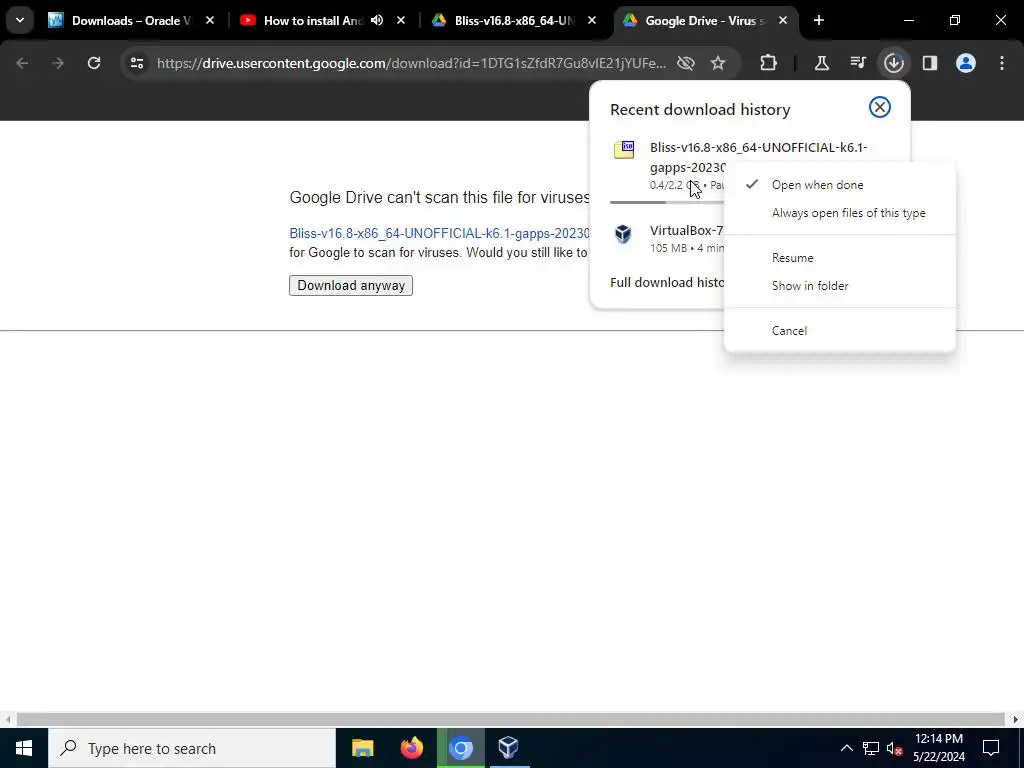Open VirtualBox from the taskbar
This screenshot has height=768, width=1024.
(508, 748)
